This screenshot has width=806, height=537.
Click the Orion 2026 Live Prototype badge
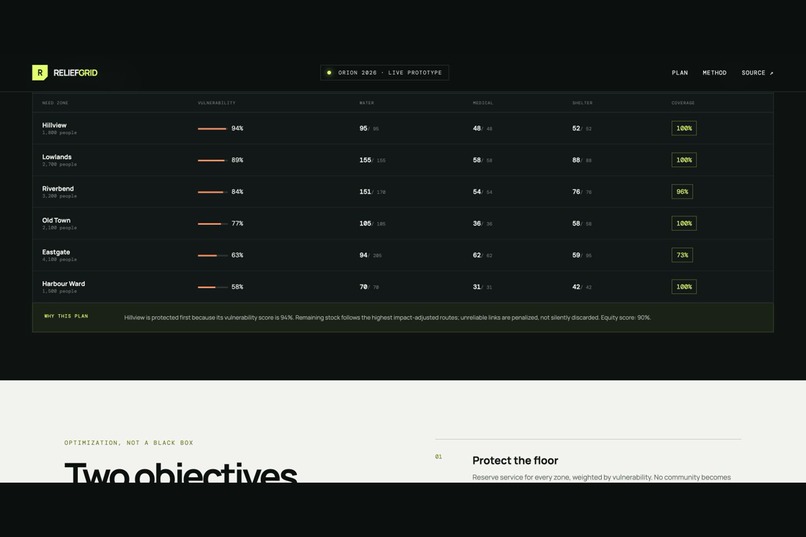click(x=384, y=72)
